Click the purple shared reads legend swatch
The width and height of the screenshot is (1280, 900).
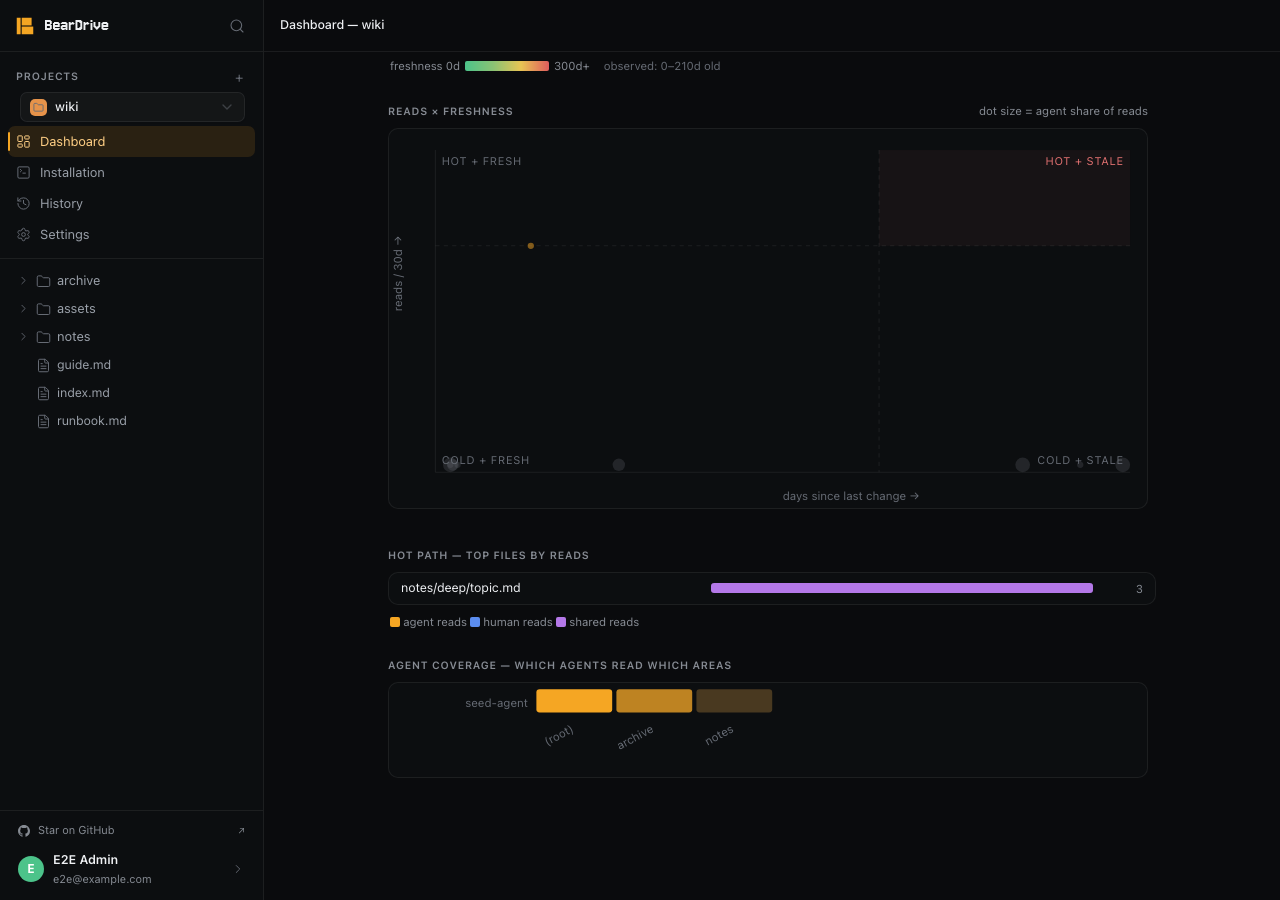561,622
